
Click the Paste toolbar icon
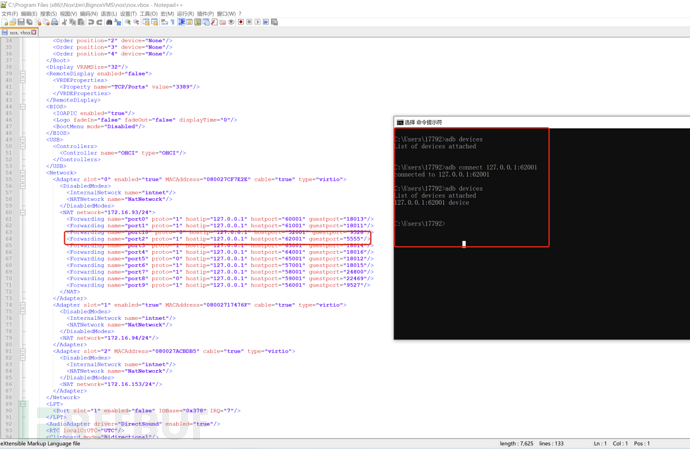pyautogui.click(x=81, y=22)
